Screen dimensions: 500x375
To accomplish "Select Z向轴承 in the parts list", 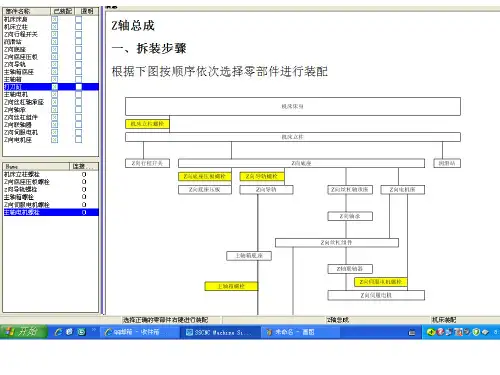I will point(15,110).
